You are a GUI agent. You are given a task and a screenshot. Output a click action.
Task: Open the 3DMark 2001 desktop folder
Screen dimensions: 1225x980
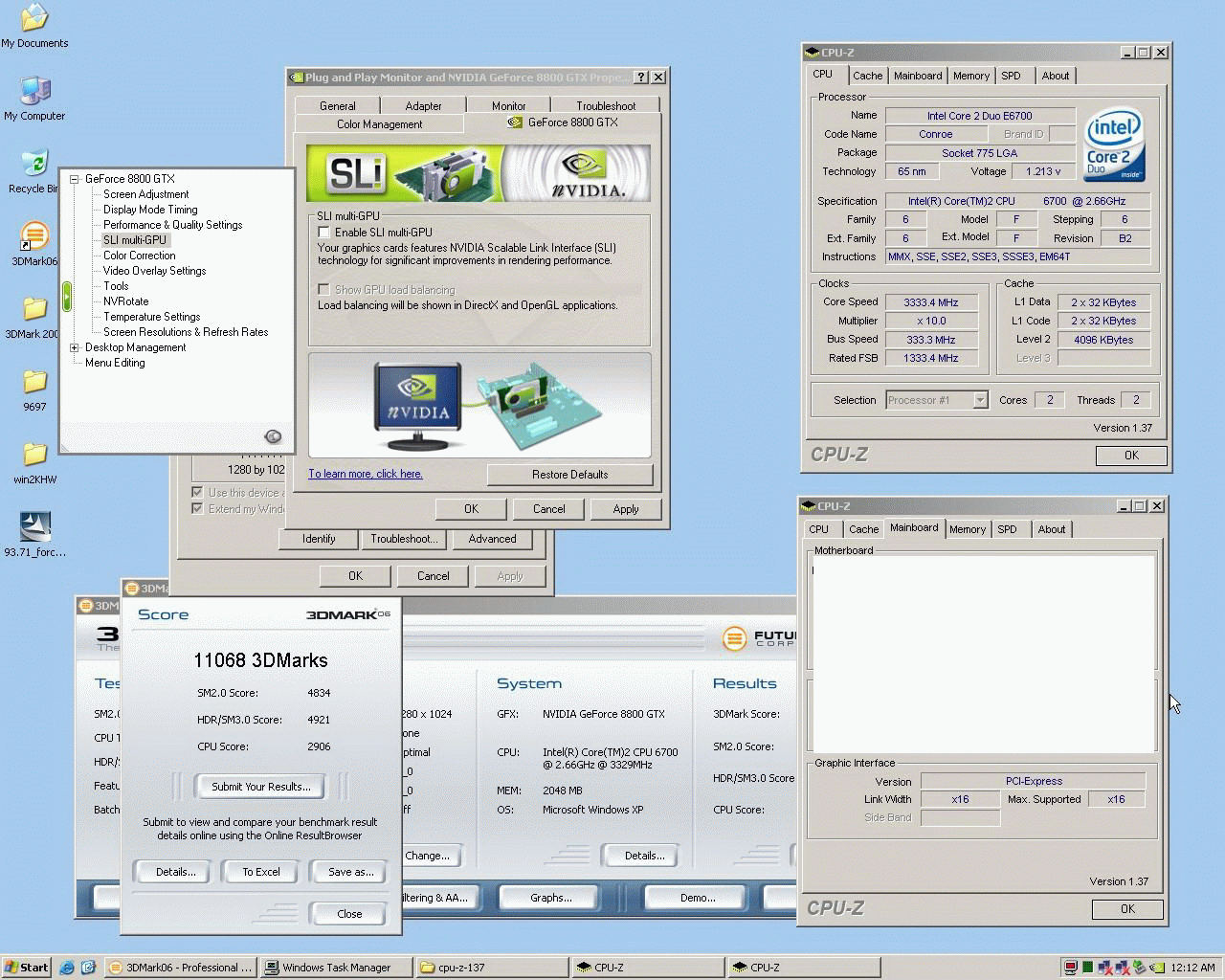(x=34, y=317)
